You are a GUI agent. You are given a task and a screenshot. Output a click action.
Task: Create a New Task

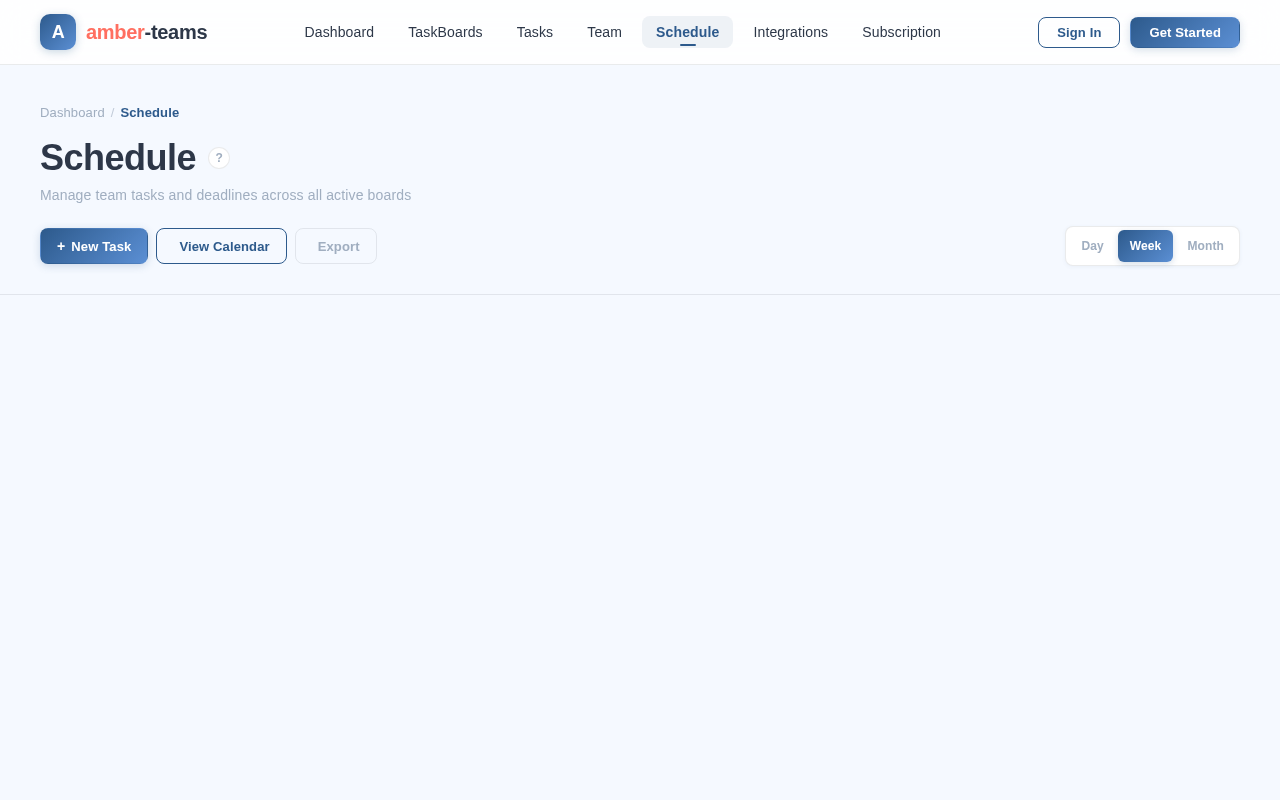[94, 246]
